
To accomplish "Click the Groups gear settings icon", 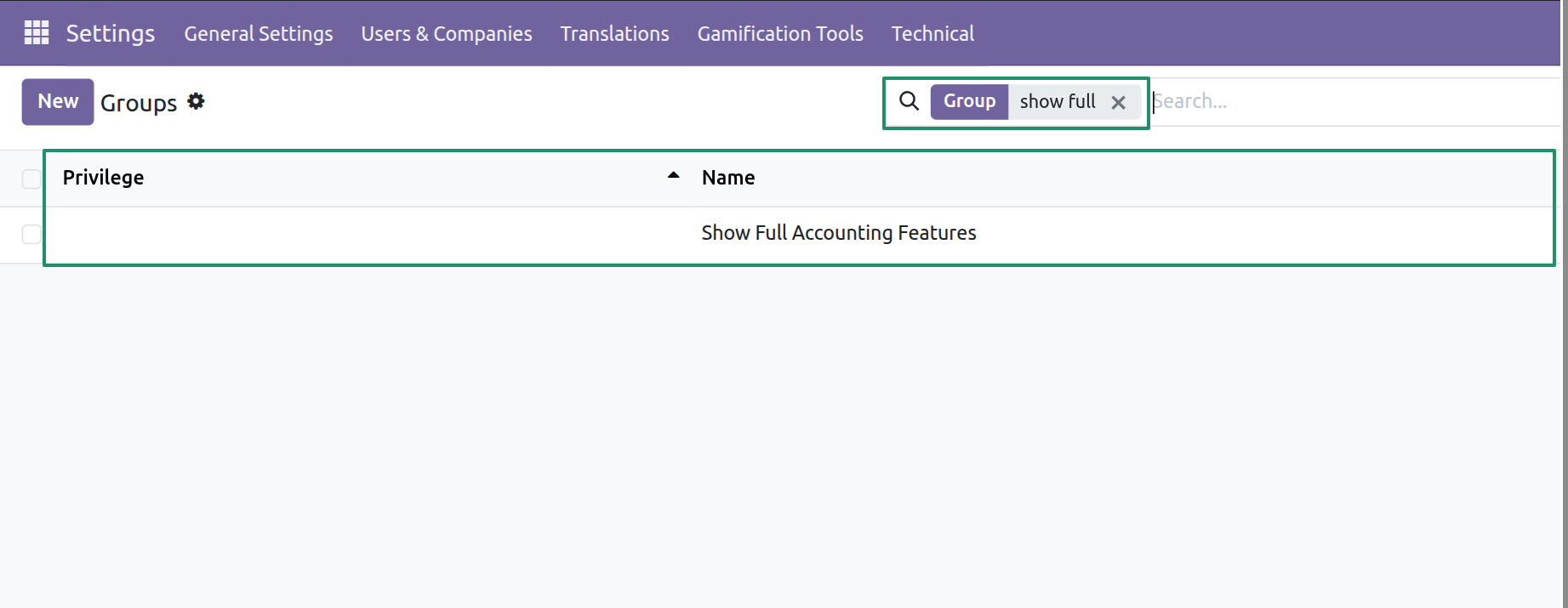I will click(196, 101).
